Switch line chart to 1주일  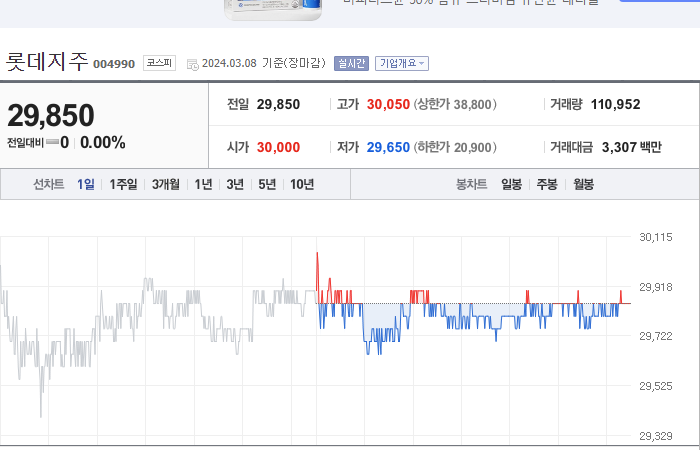(x=123, y=184)
